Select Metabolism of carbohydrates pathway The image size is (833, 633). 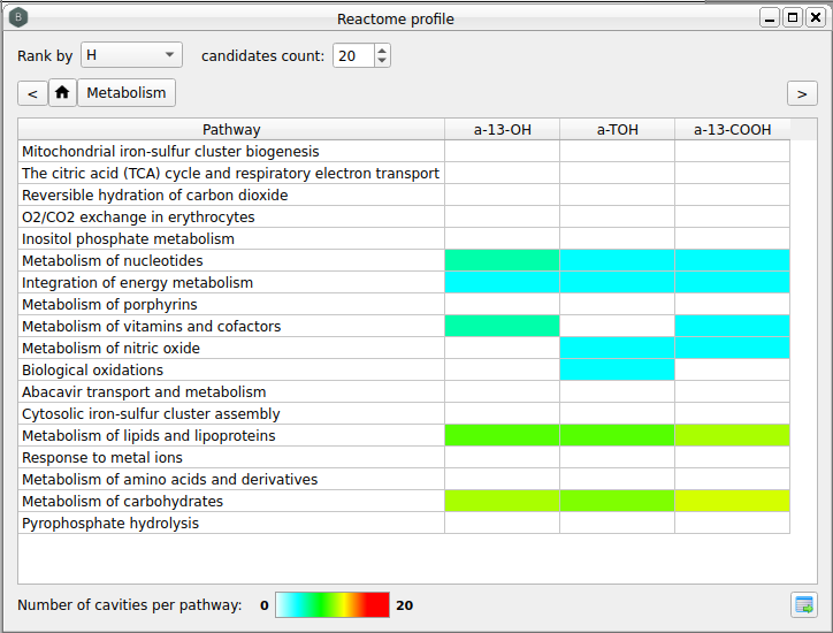pos(231,501)
